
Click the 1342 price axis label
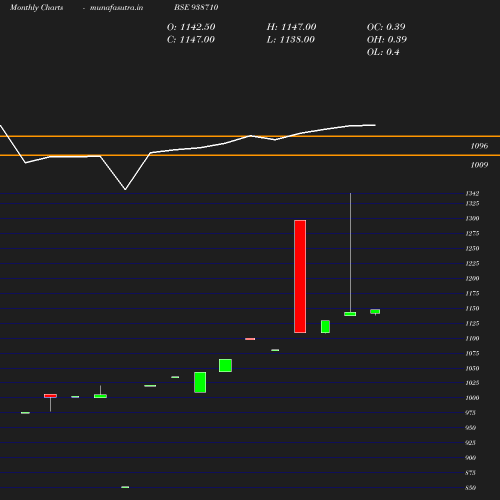(472, 193)
